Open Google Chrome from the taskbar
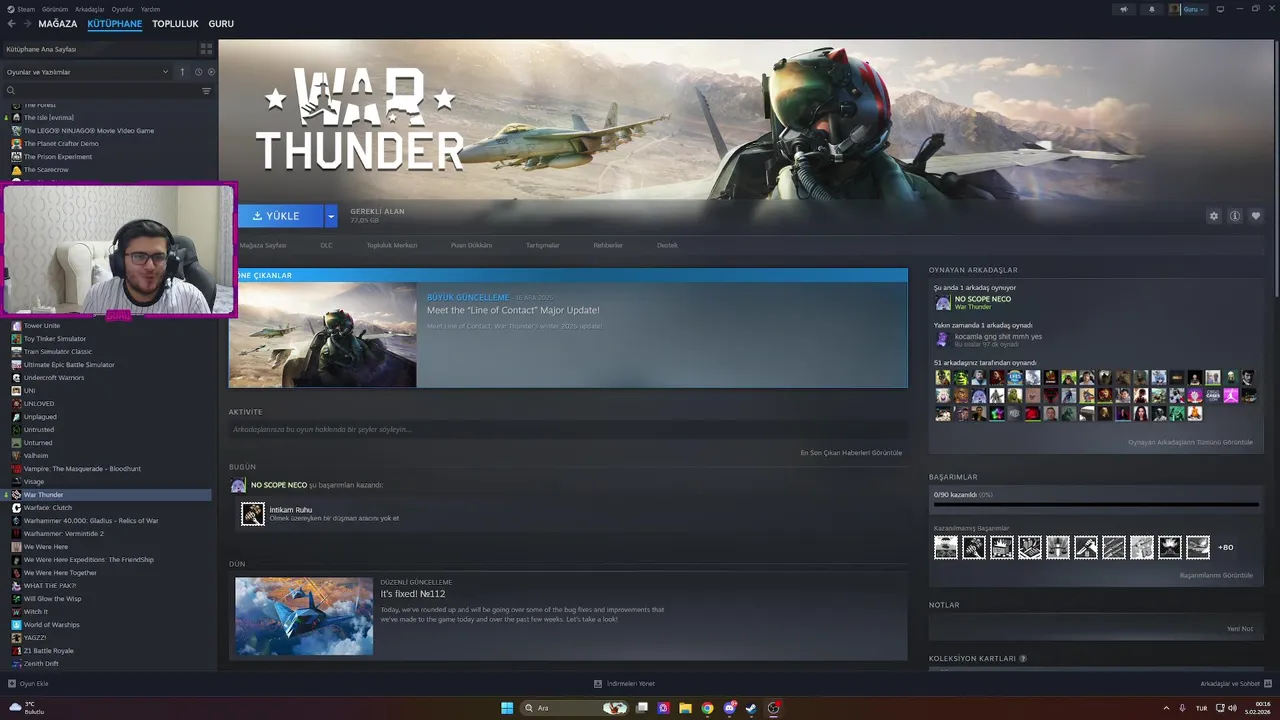Screen dimensions: 1280x720 tap(707, 708)
